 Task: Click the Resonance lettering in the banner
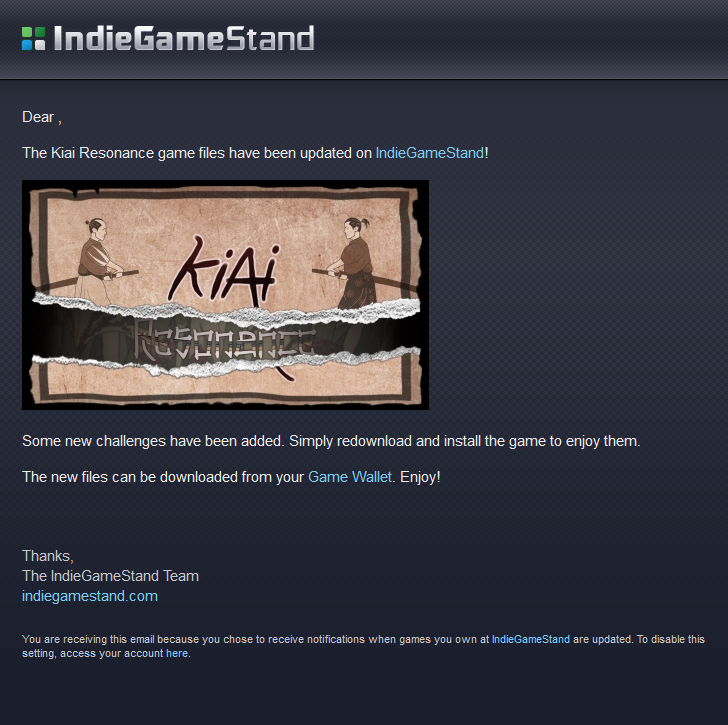(225, 341)
